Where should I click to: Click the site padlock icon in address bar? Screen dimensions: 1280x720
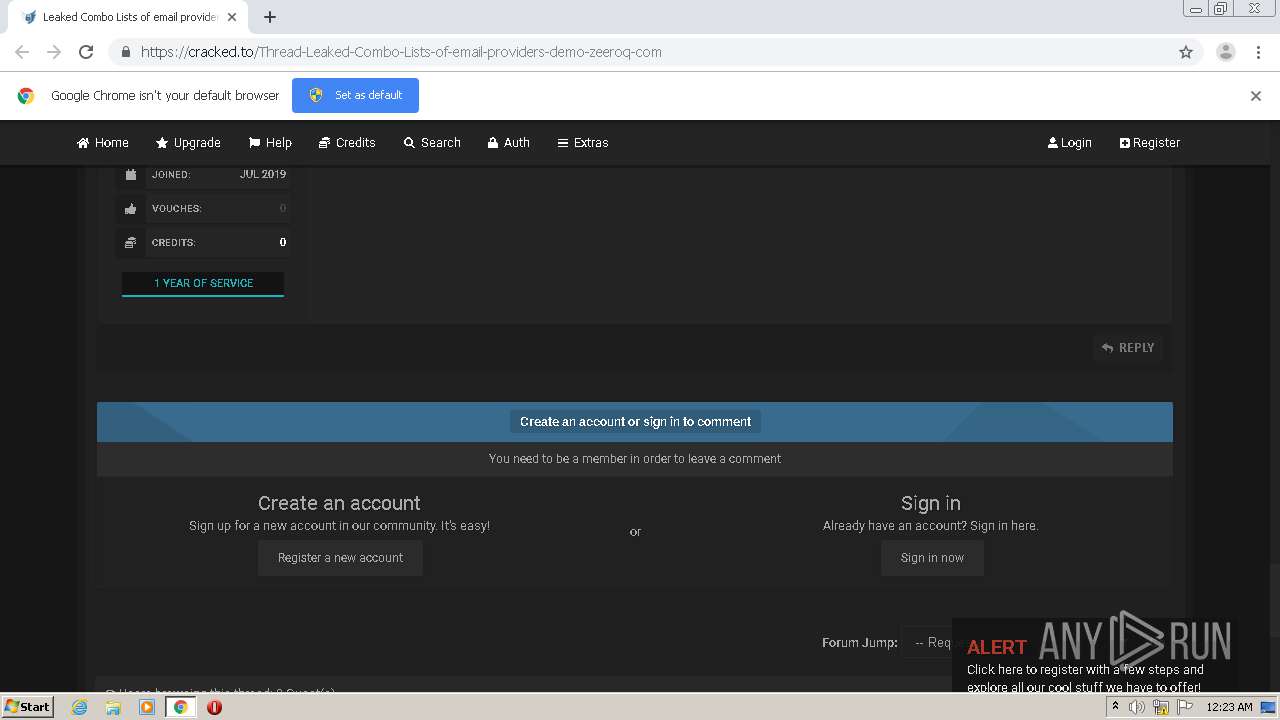tap(125, 52)
